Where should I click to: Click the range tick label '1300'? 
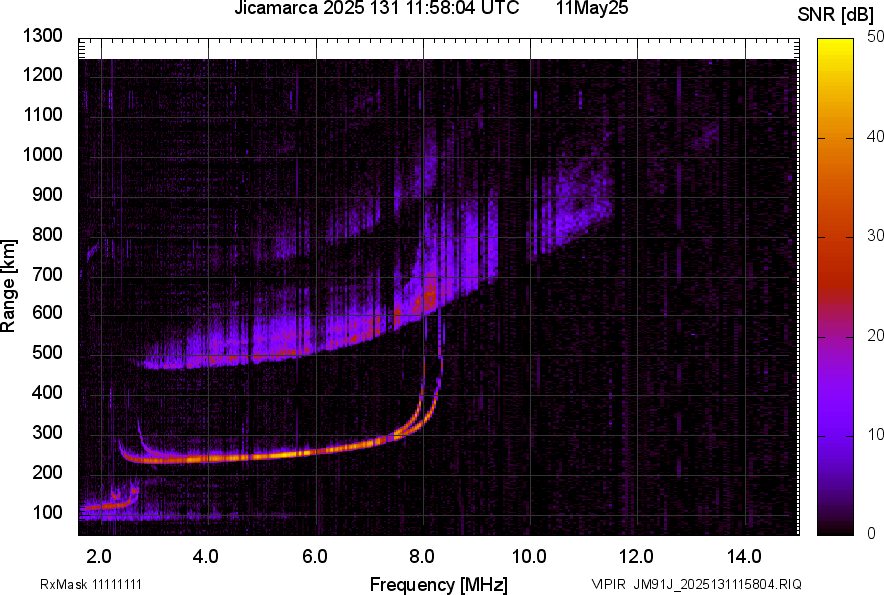(43, 36)
